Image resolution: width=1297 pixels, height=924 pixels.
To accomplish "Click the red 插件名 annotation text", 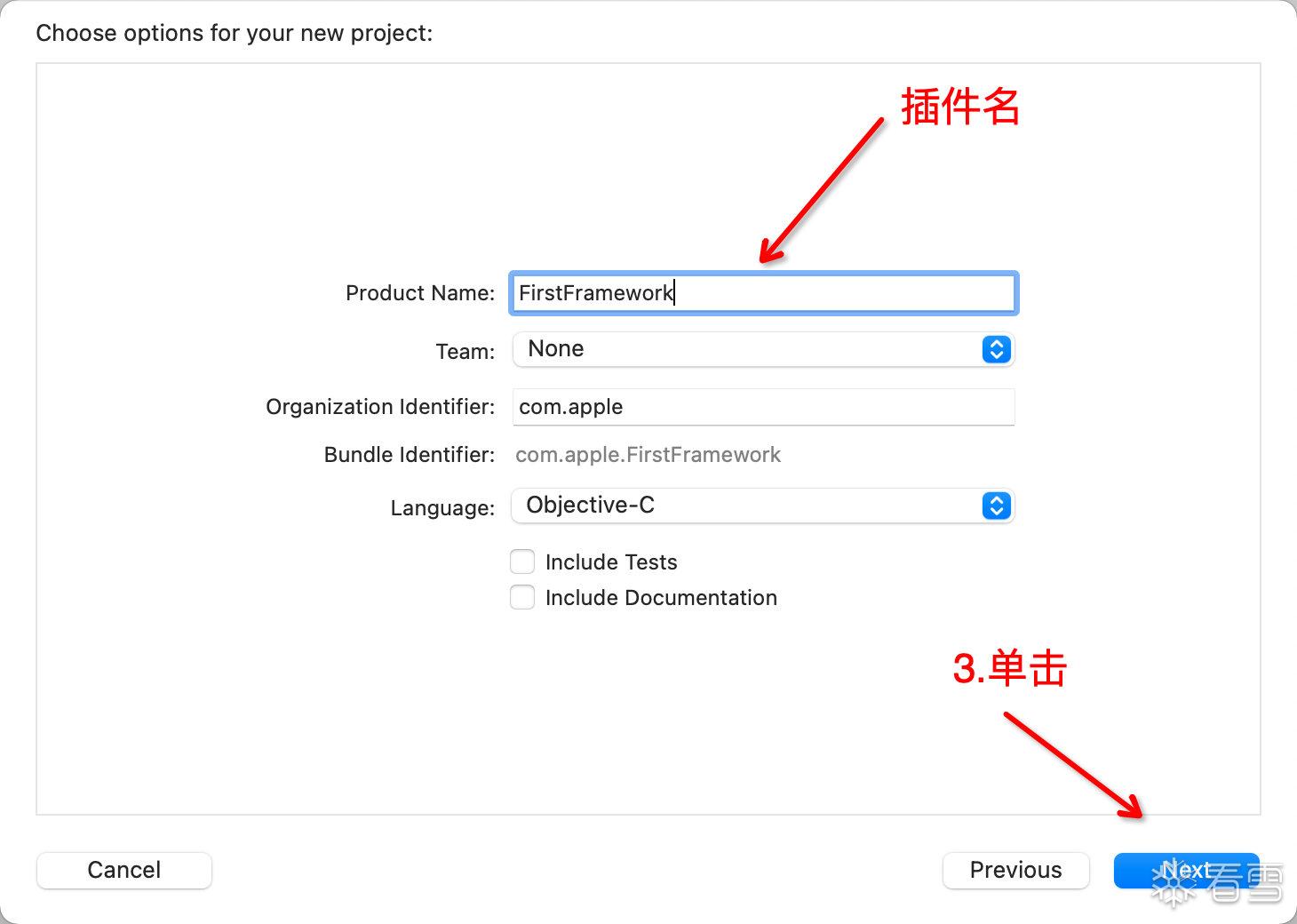I will pyautogui.click(x=960, y=108).
